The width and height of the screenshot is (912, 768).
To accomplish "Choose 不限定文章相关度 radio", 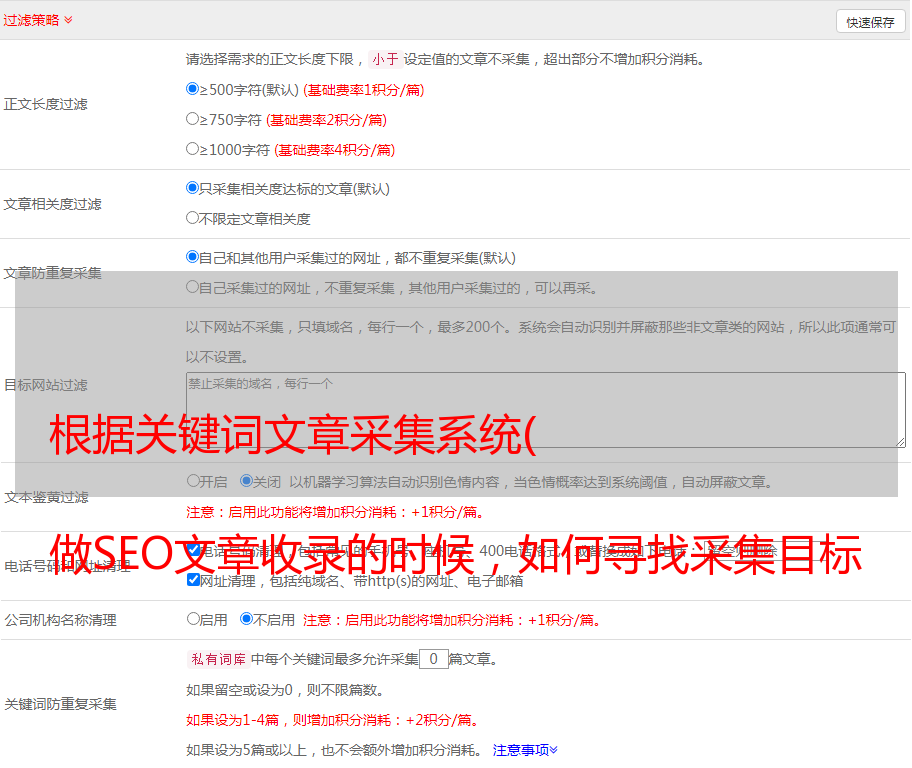I will pos(192,218).
